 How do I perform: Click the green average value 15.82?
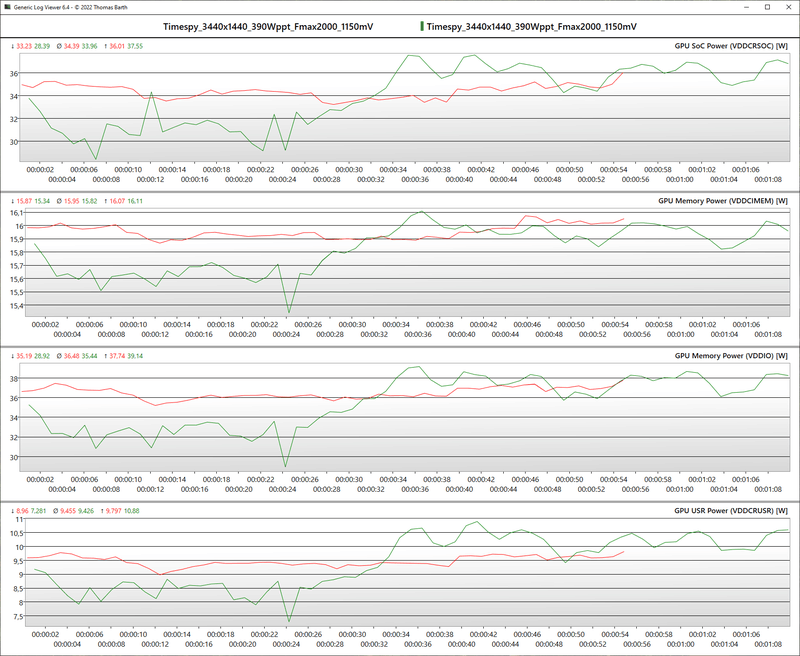pos(89,201)
